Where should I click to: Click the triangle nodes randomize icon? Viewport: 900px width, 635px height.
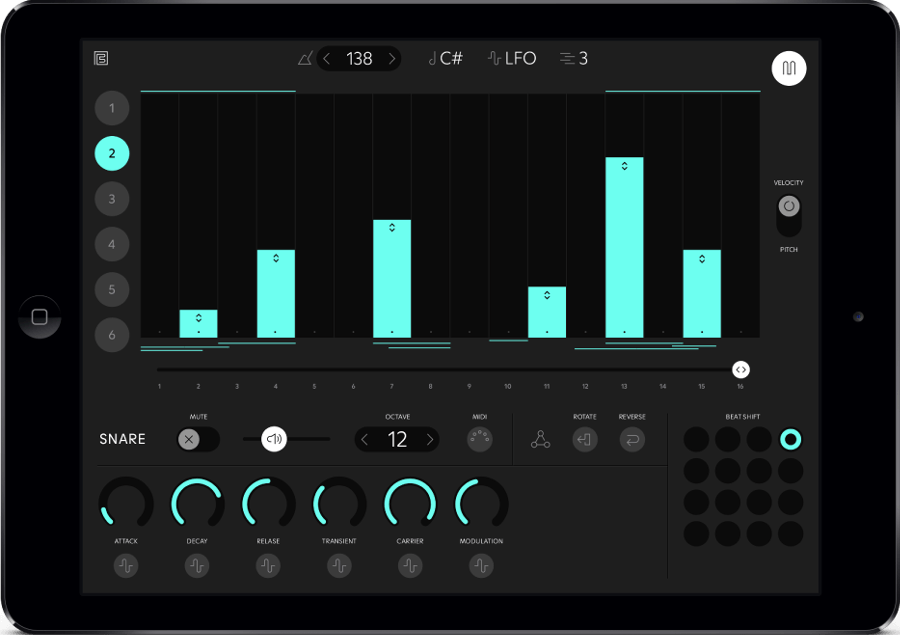[540, 440]
